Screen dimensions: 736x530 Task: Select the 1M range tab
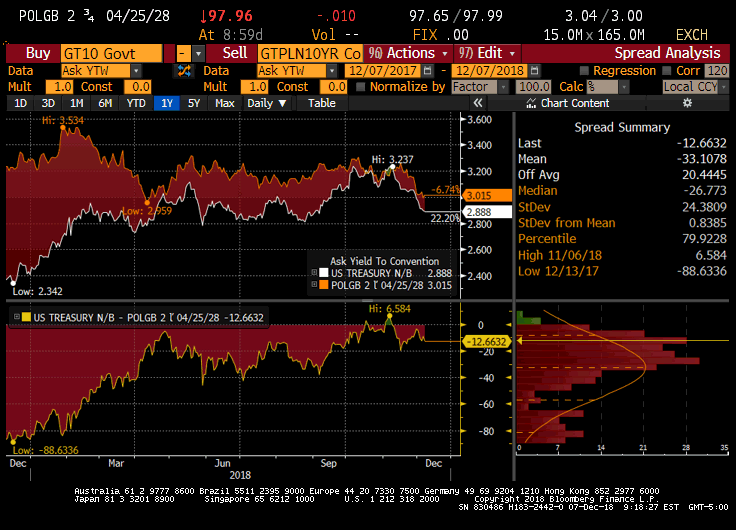[77, 103]
